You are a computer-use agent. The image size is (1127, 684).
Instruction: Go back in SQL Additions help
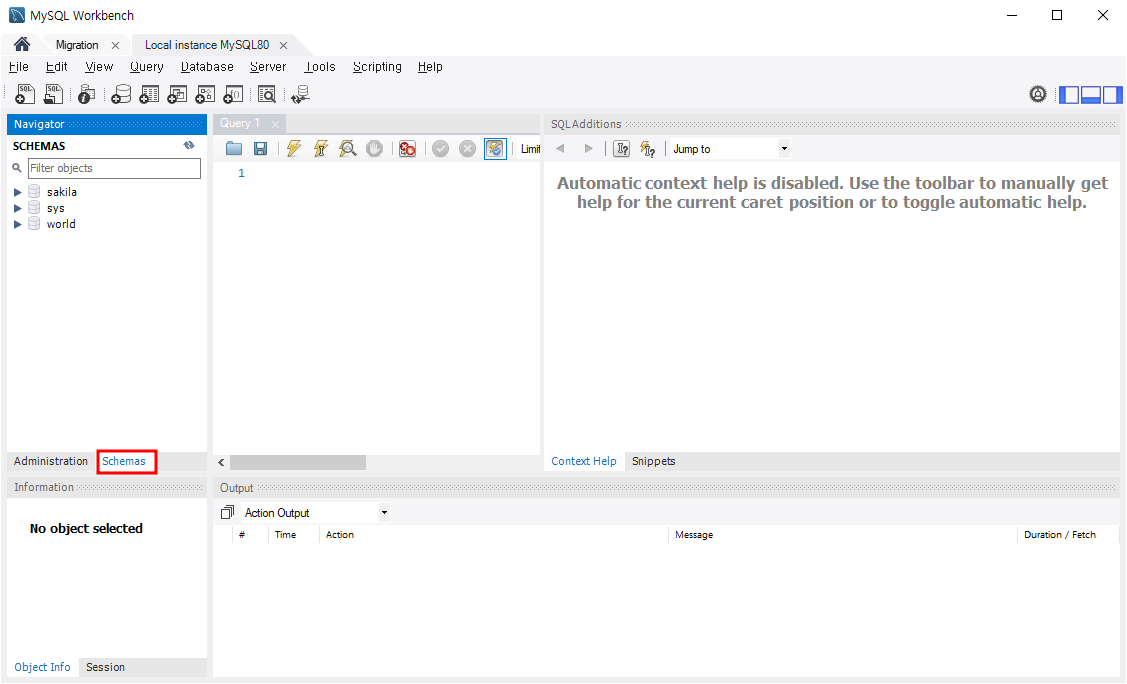pos(561,149)
